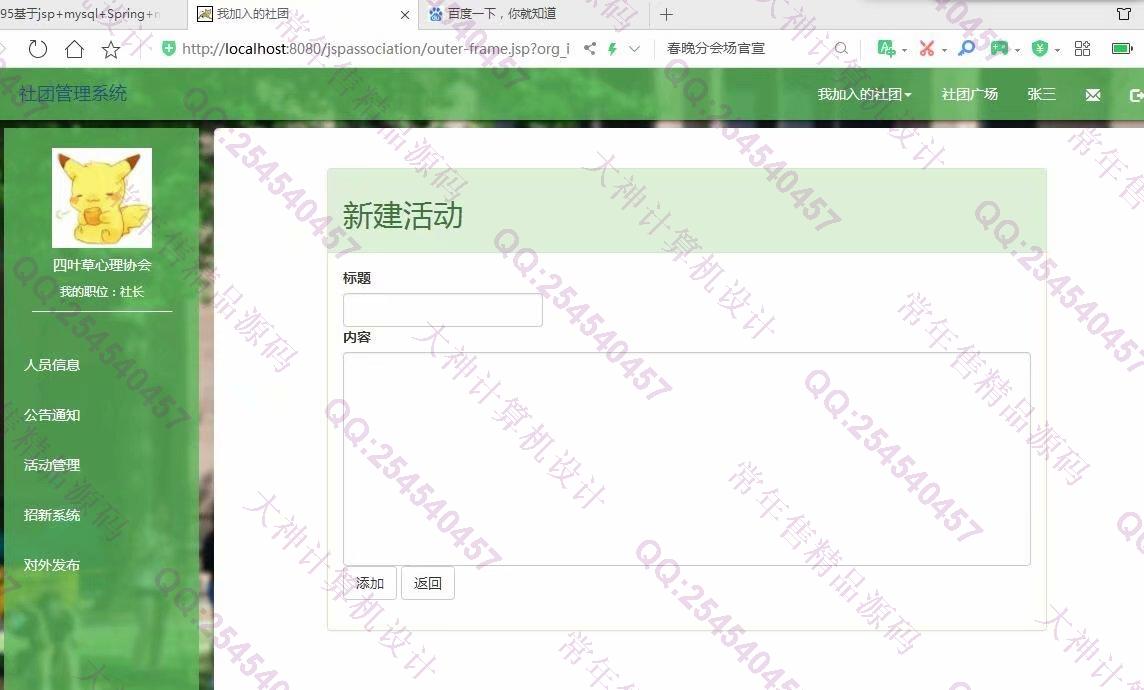
Task: Click the 新建活动 heading
Action: [x=403, y=216]
